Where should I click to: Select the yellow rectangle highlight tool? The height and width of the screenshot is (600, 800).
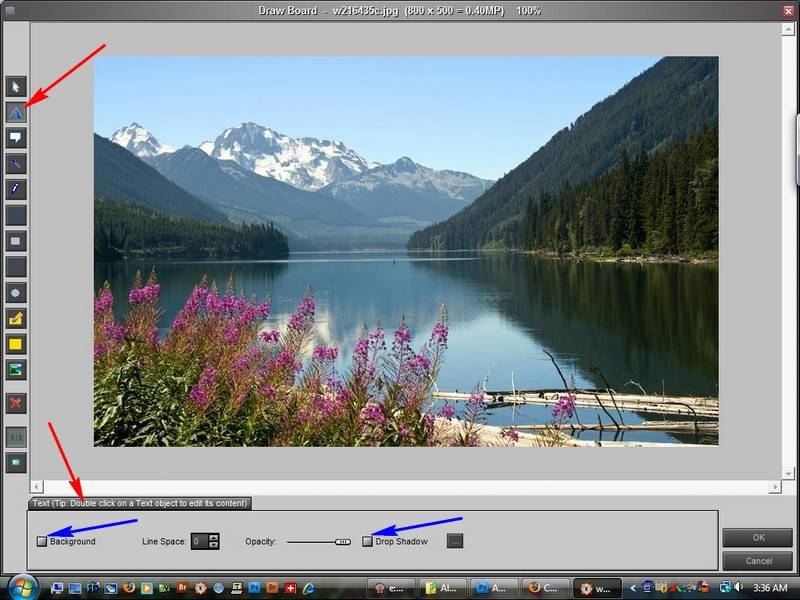click(16, 344)
